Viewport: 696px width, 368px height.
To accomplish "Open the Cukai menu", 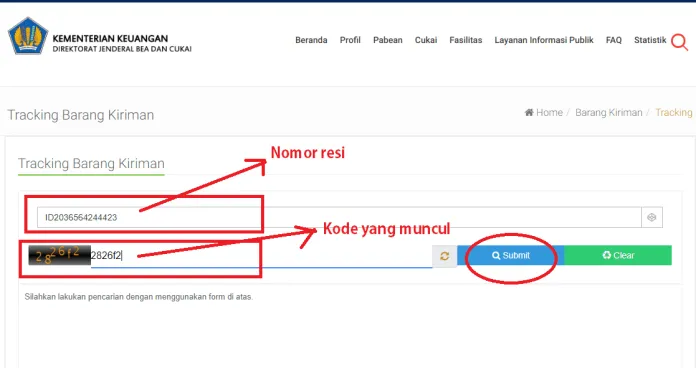I will click(426, 40).
